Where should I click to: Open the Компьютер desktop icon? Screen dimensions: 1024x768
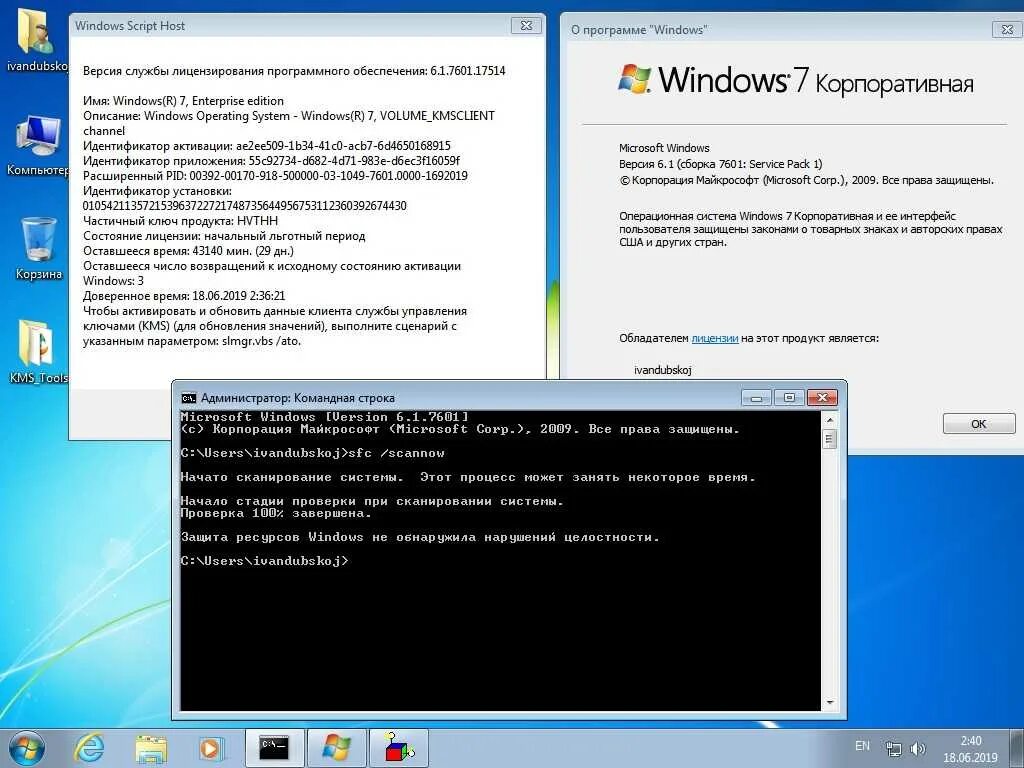[x=37, y=145]
